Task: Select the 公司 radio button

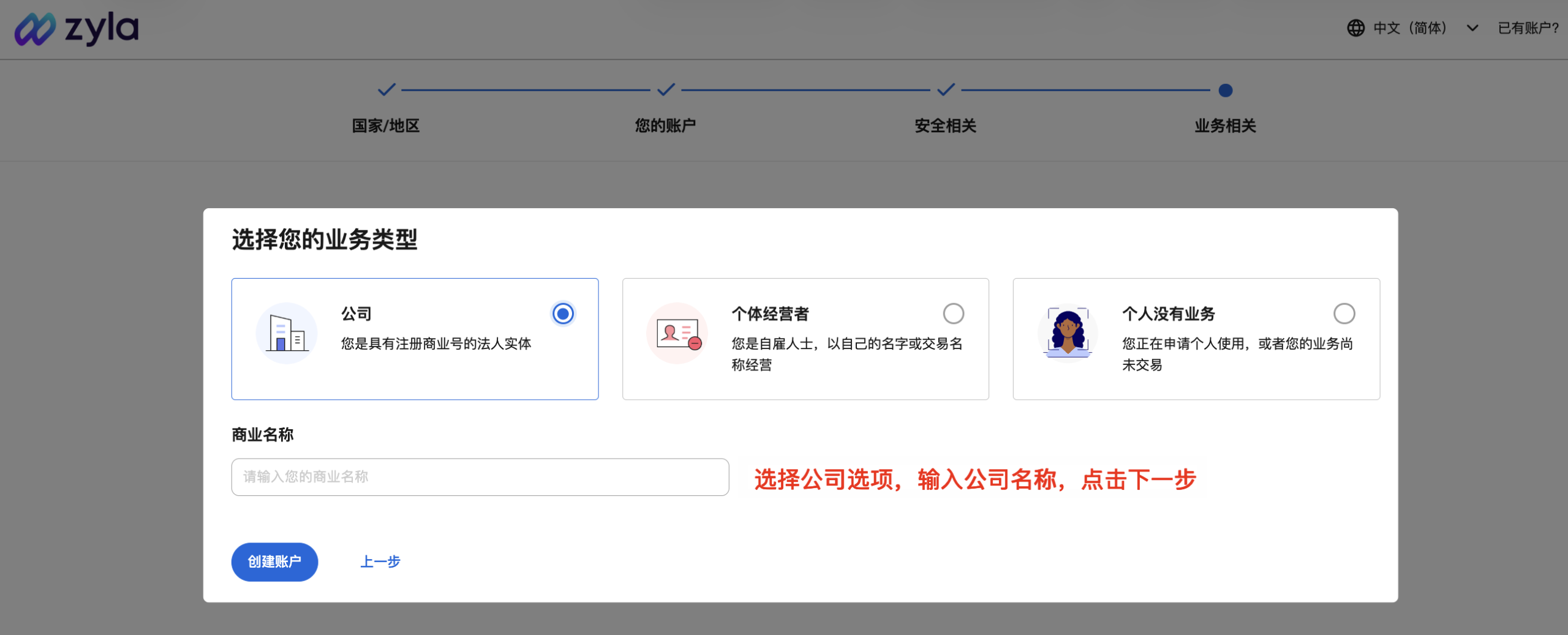Action: (562, 314)
